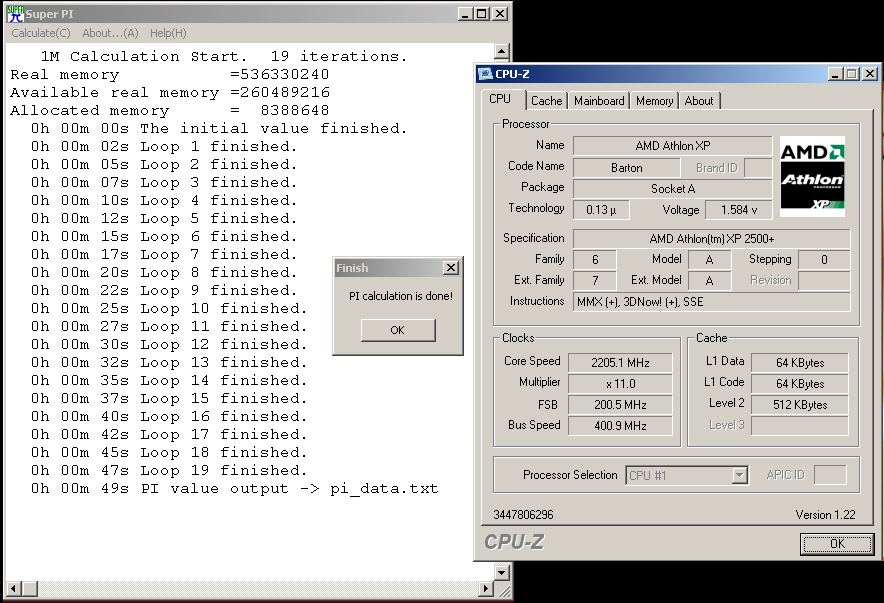Click OK in the Finish dialog
The height and width of the screenshot is (603, 884).
pyautogui.click(x=398, y=330)
